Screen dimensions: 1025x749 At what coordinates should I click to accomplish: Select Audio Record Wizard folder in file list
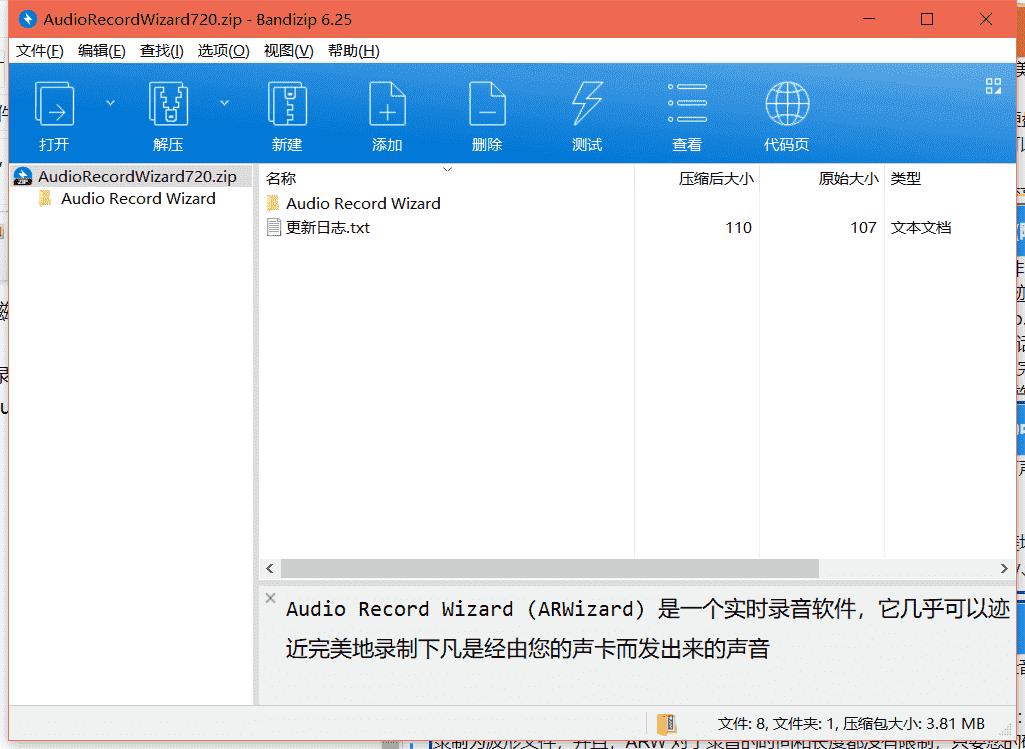pyautogui.click(x=363, y=203)
